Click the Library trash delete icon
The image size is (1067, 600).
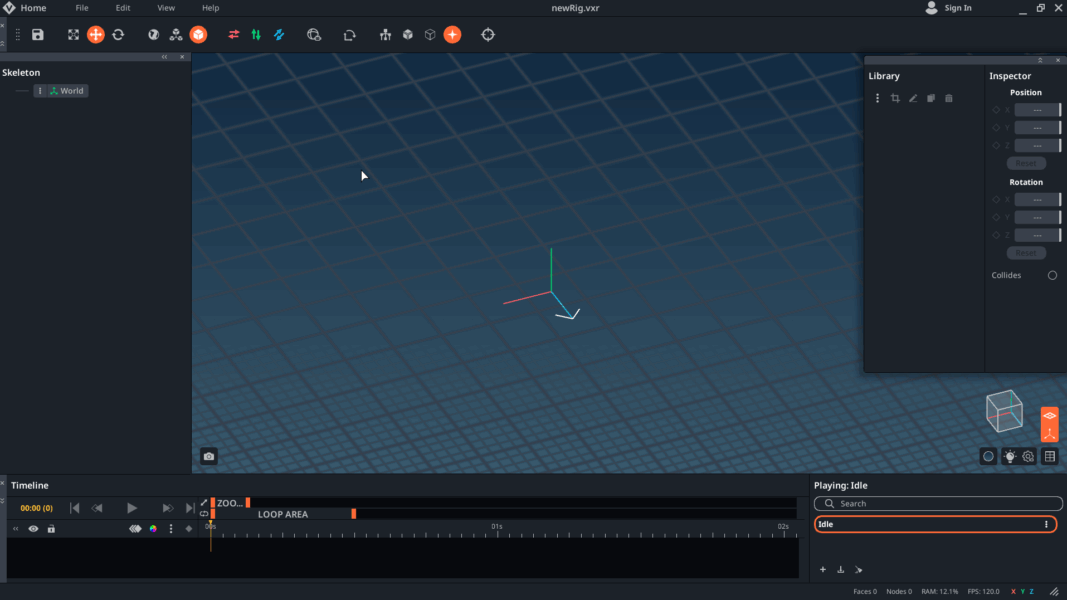coord(949,99)
